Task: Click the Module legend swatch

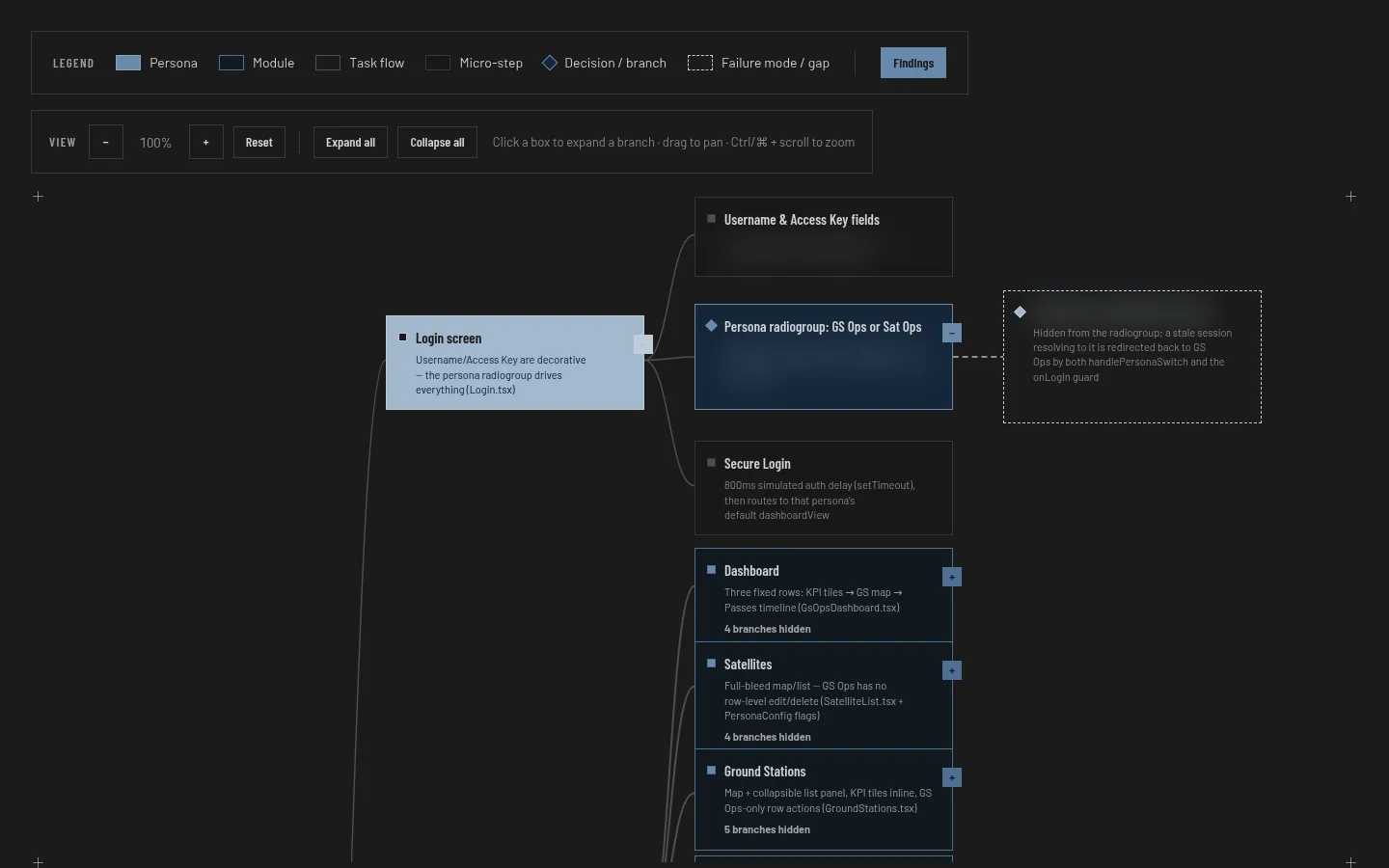Action: (231, 63)
